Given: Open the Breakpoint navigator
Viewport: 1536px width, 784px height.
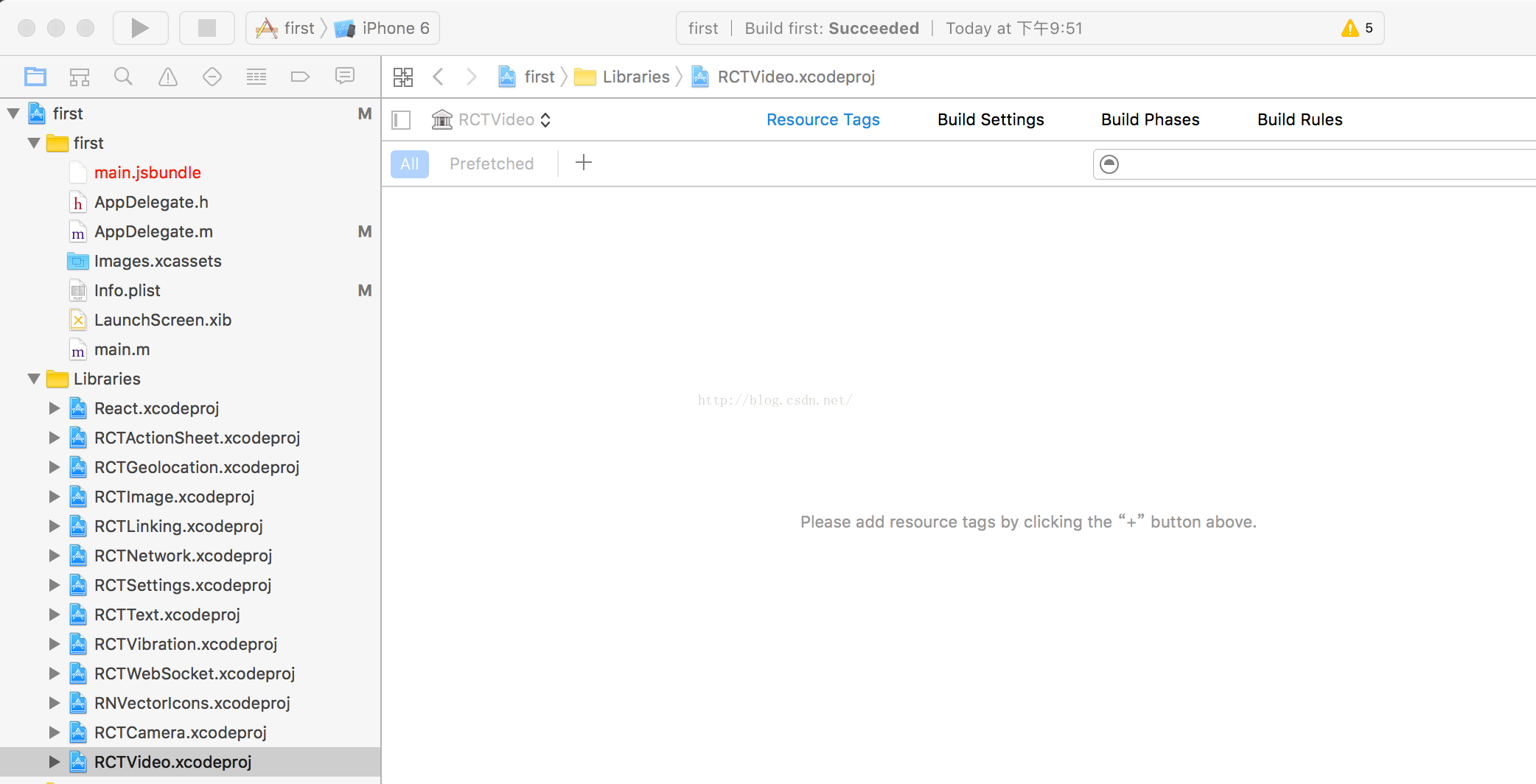Looking at the screenshot, I should tap(301, 77).
